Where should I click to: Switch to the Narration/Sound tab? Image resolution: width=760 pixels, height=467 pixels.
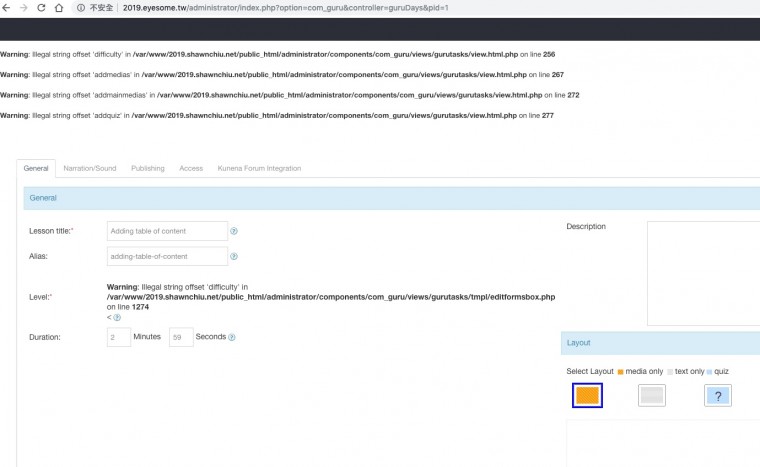tap(90, 168)
